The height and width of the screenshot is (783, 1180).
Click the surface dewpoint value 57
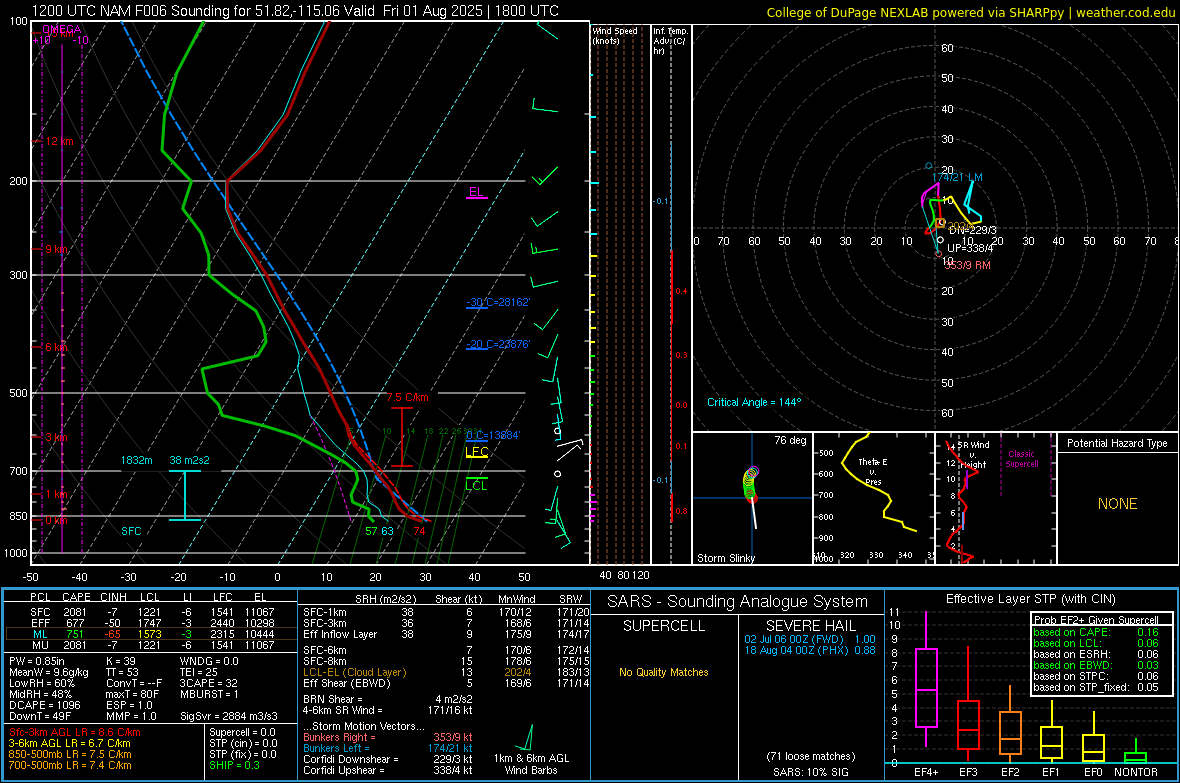tap(371, 531)
